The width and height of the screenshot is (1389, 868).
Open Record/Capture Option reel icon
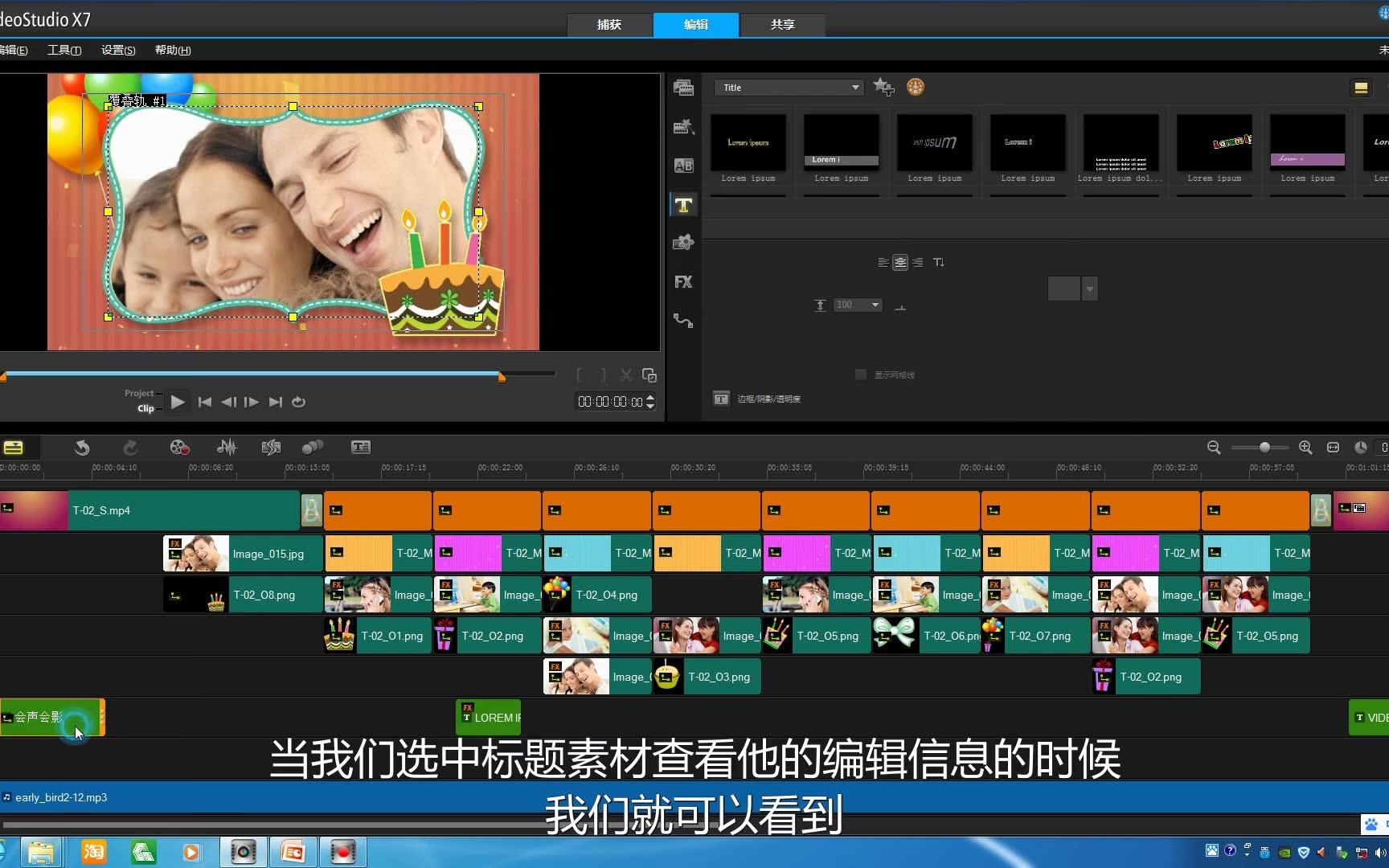pyautogui.click(x=179, y=448)
